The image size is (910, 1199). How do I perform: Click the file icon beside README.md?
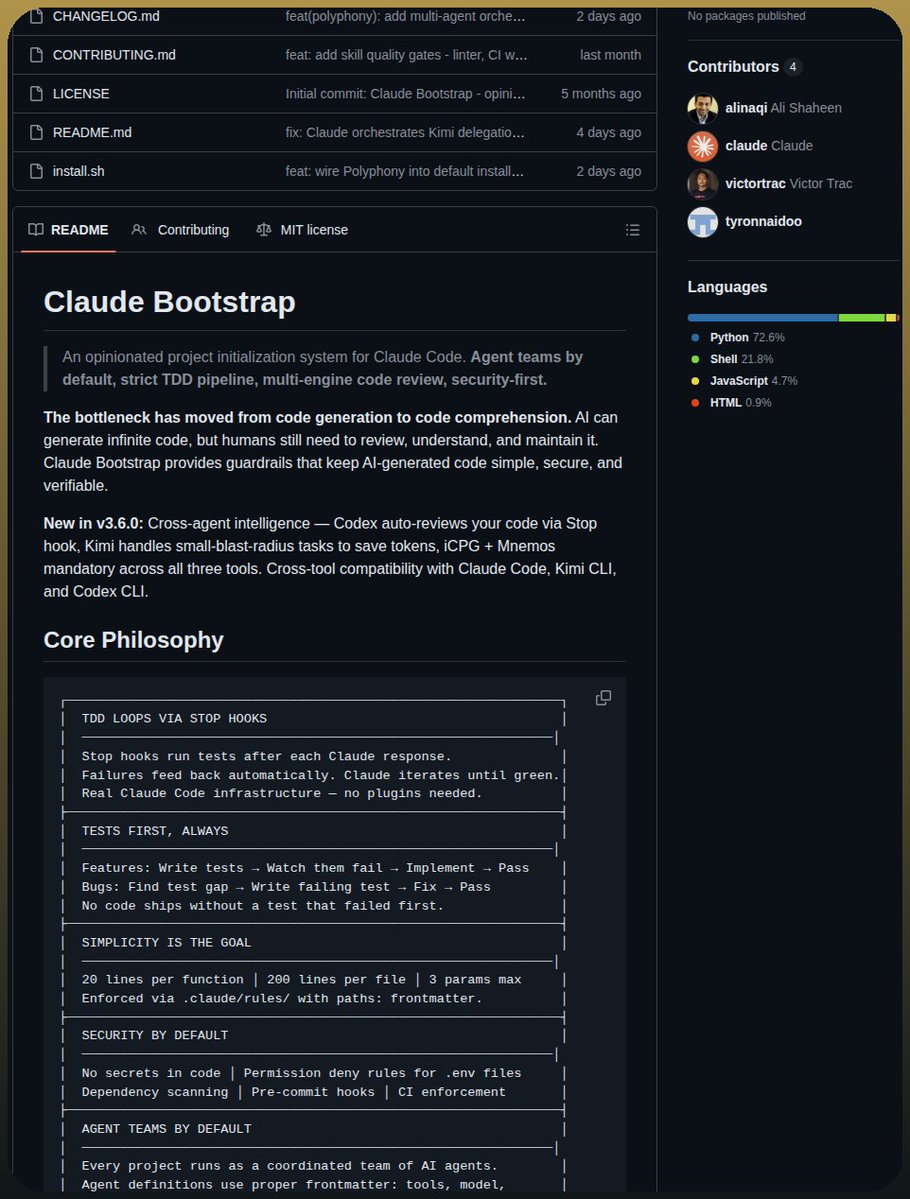36,132
